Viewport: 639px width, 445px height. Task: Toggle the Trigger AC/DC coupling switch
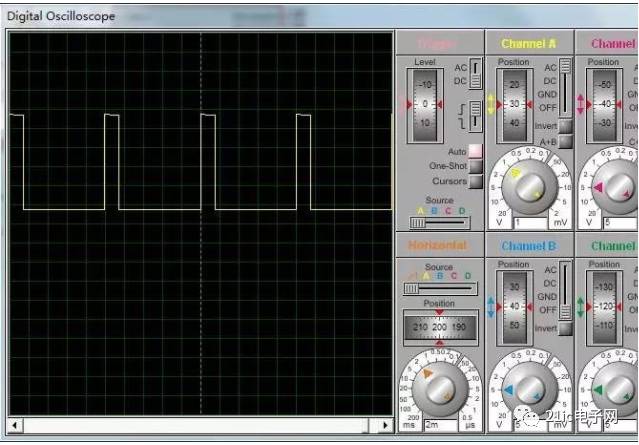coord(475,73)
